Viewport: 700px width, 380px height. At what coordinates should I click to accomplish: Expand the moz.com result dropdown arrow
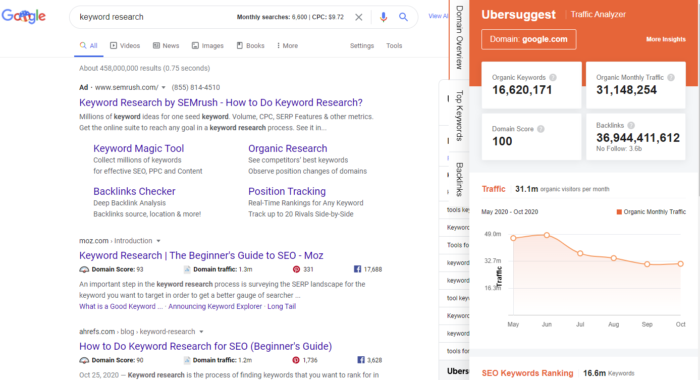pyautogui.click(x=158, y=241)
